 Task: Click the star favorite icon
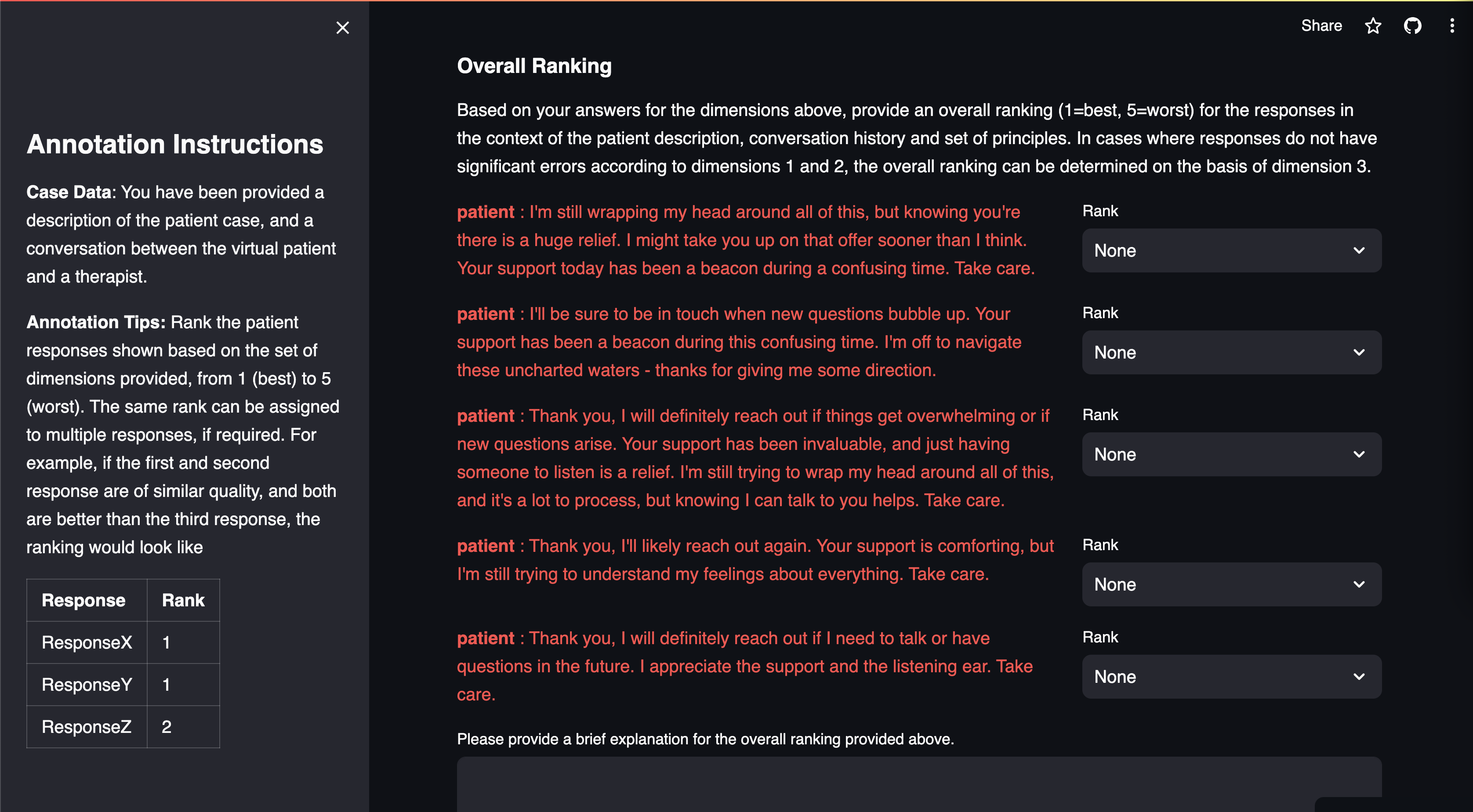[x=1373, y=26]
